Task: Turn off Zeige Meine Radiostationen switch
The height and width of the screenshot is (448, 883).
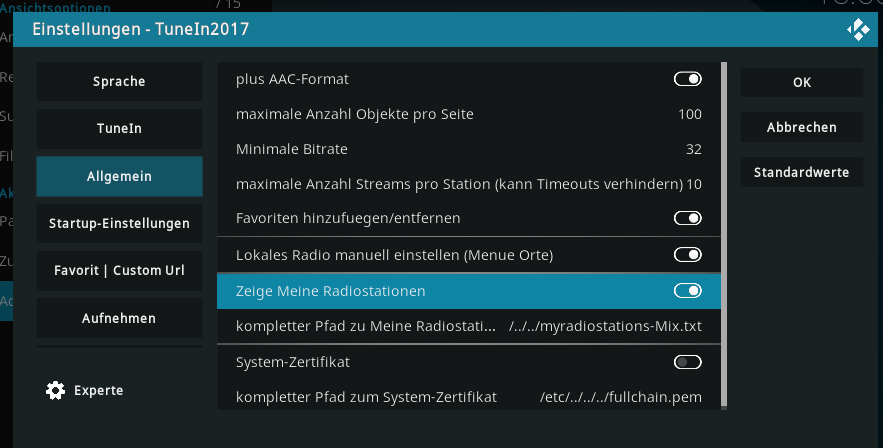Action: click(x=688, y=290)
